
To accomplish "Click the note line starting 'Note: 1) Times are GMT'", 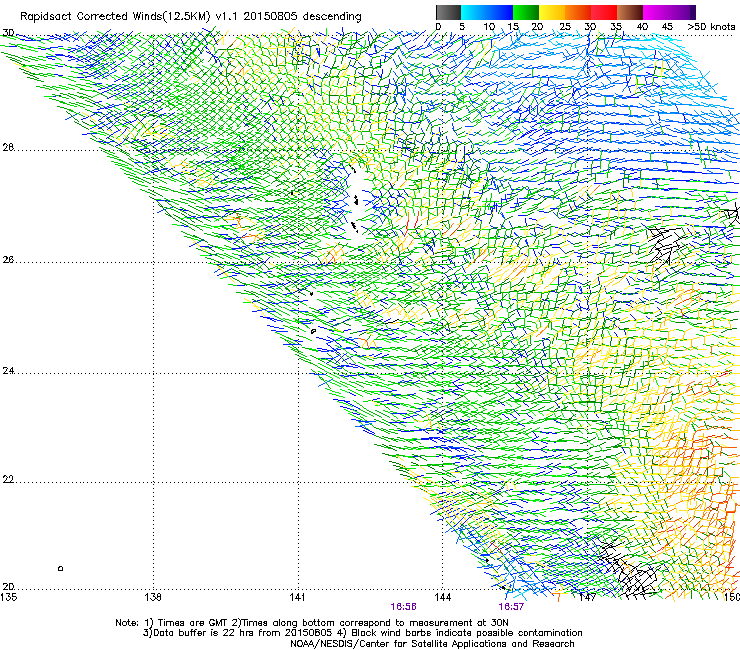I will pos(312,623).
